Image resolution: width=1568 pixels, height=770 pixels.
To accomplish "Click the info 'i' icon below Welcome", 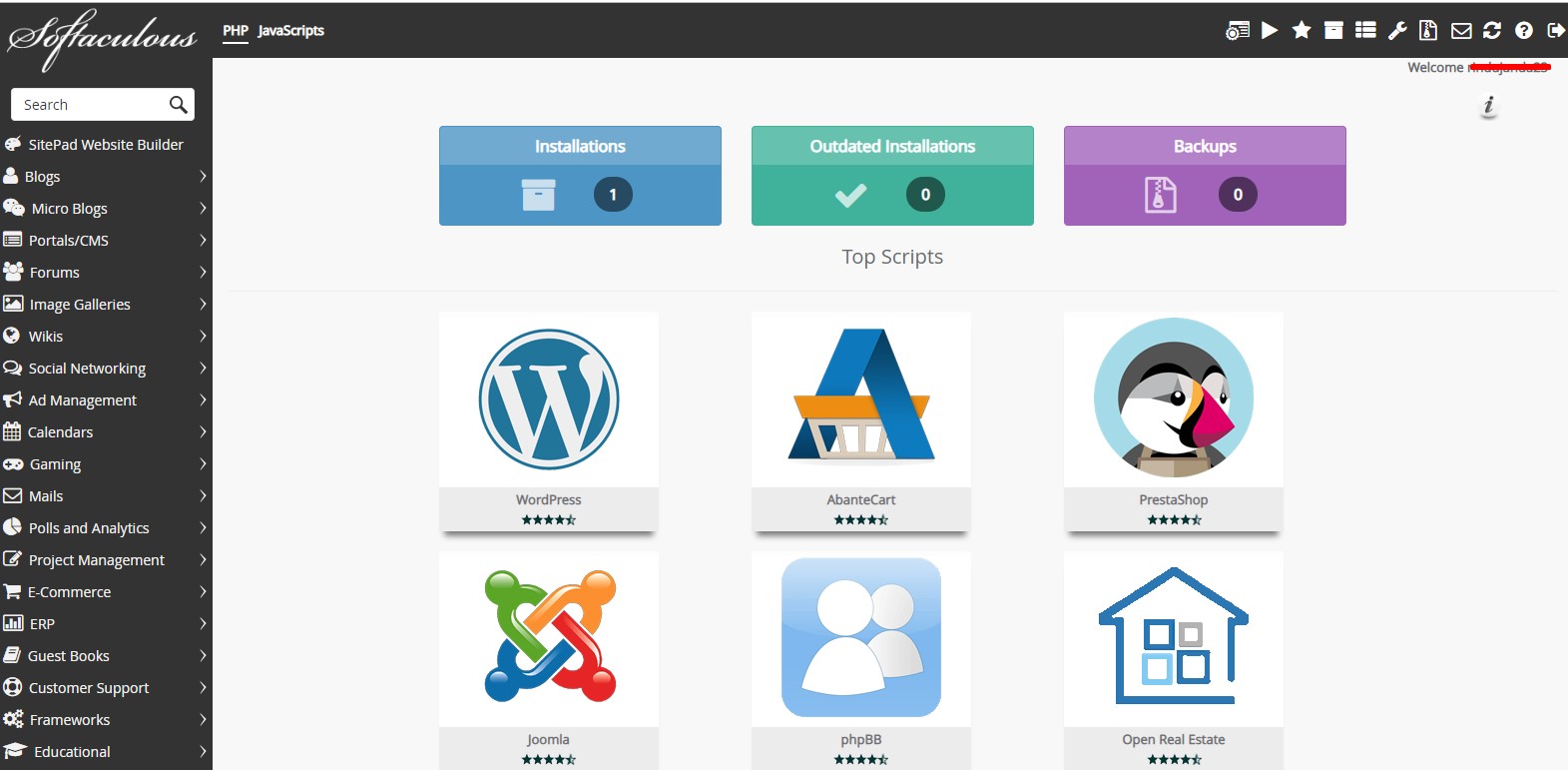I will pyautogui.click(x=1488, y=106).
